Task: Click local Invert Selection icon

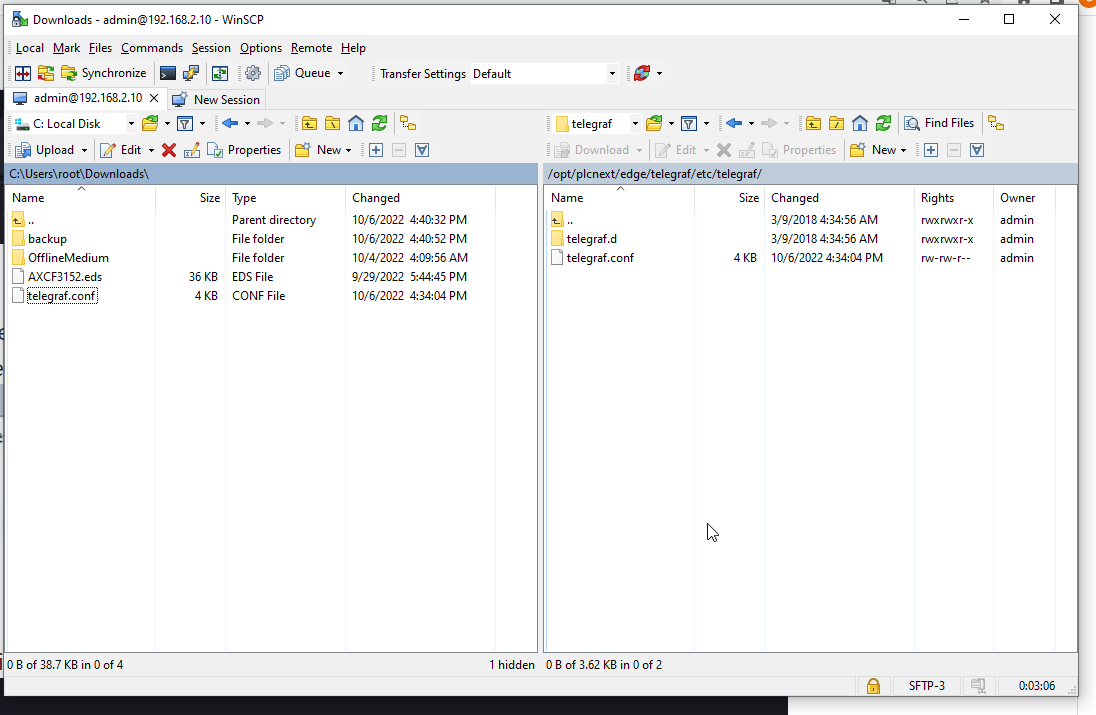Action: pos(422,150)
